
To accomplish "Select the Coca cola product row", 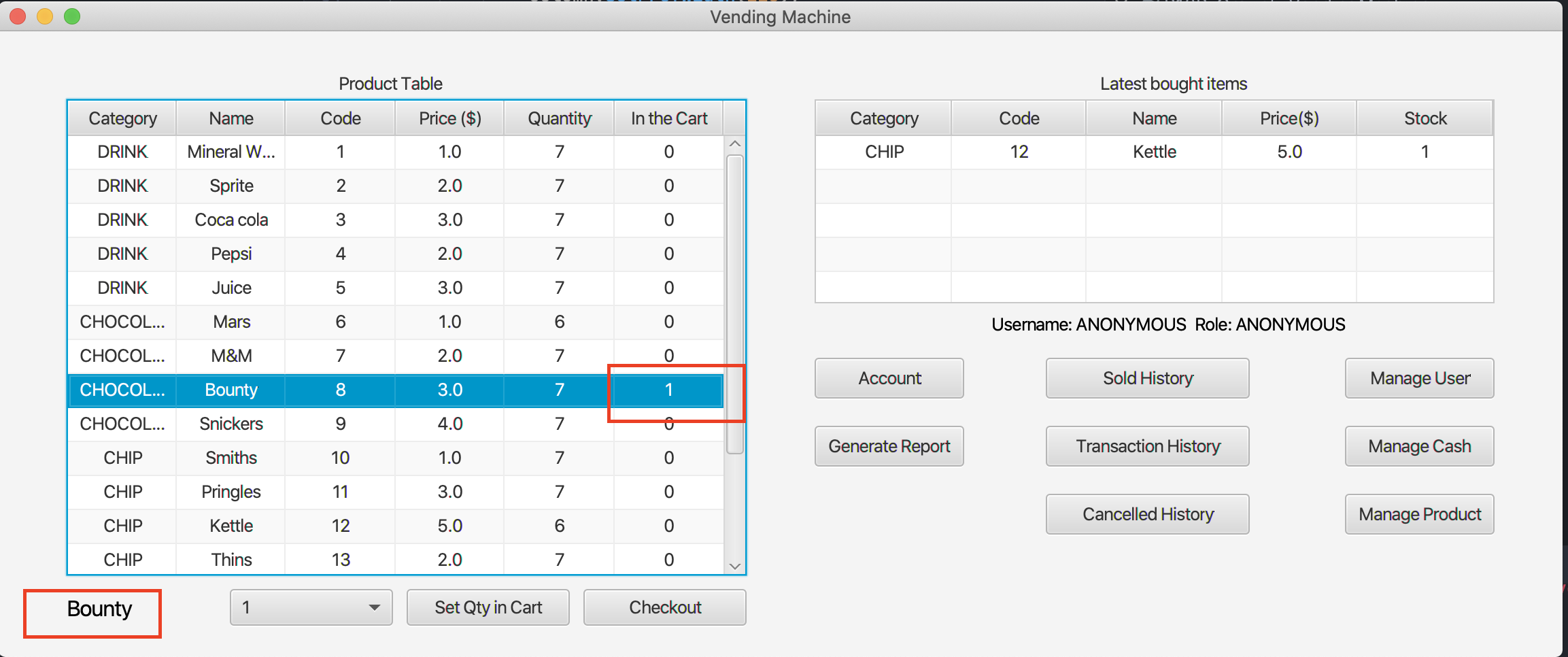I will [231, 220].
